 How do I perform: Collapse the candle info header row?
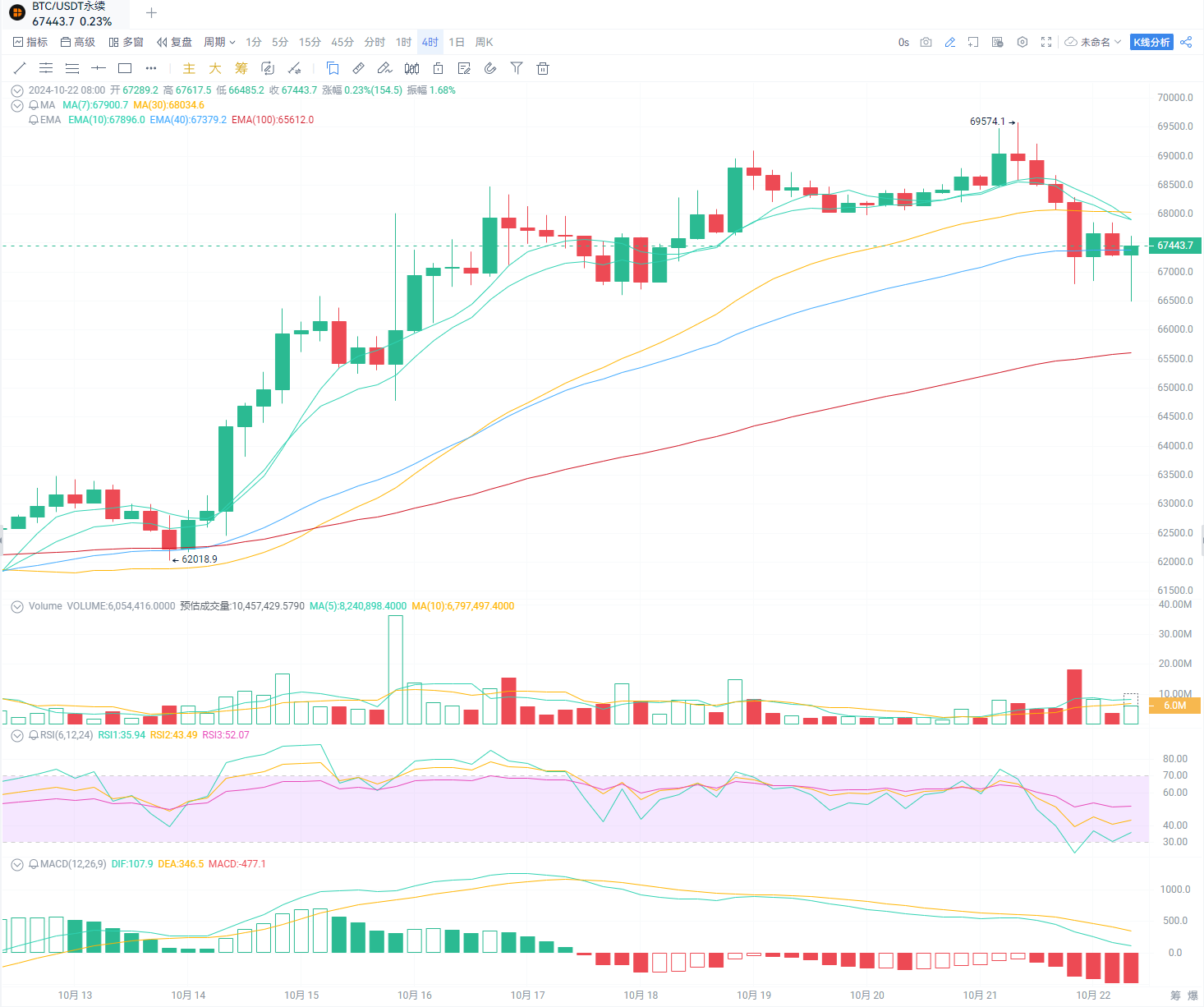click(16, 90)
